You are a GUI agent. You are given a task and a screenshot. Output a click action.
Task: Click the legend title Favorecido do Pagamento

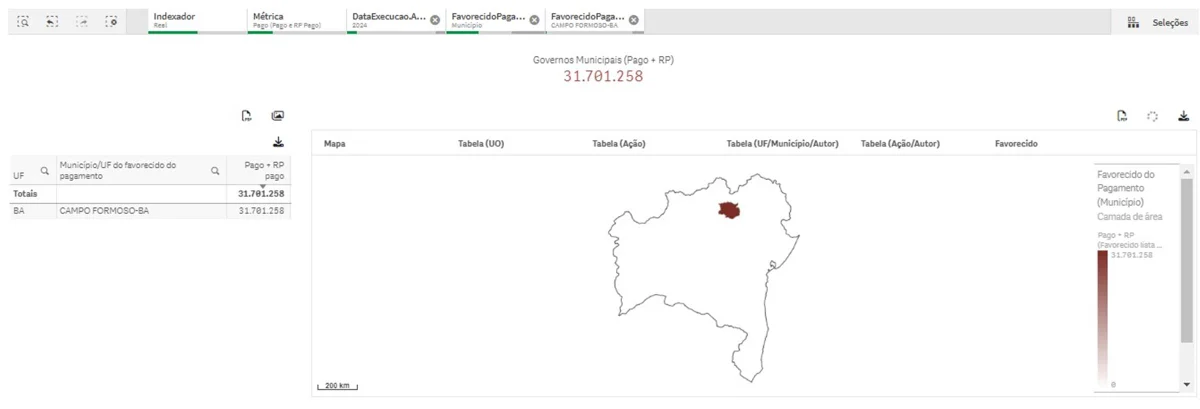click(x=1127, y=187)
